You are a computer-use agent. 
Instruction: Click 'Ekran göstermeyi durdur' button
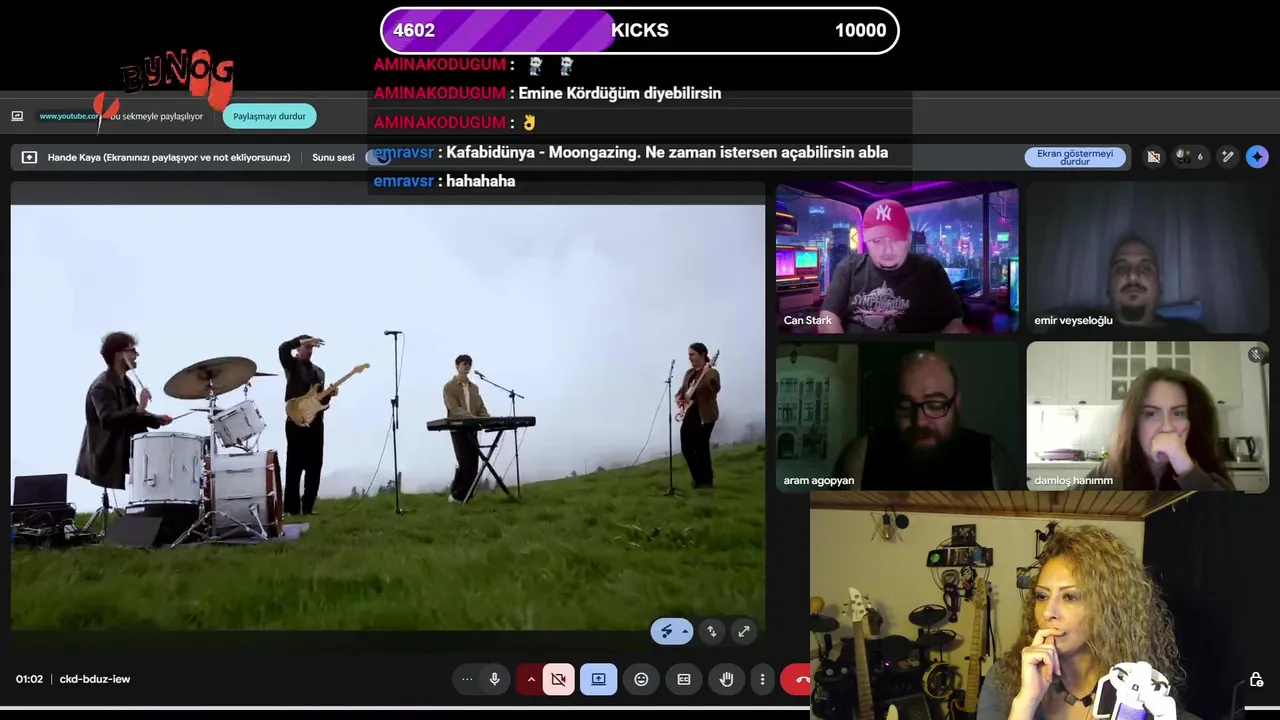click(x=1075, y=157)
